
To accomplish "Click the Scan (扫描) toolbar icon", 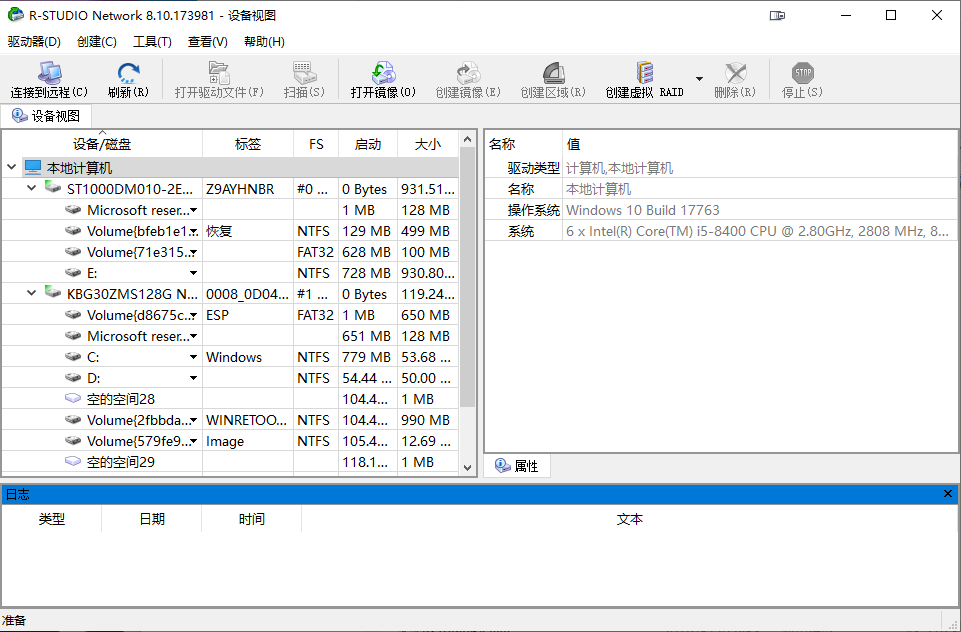I will (304, 73).
